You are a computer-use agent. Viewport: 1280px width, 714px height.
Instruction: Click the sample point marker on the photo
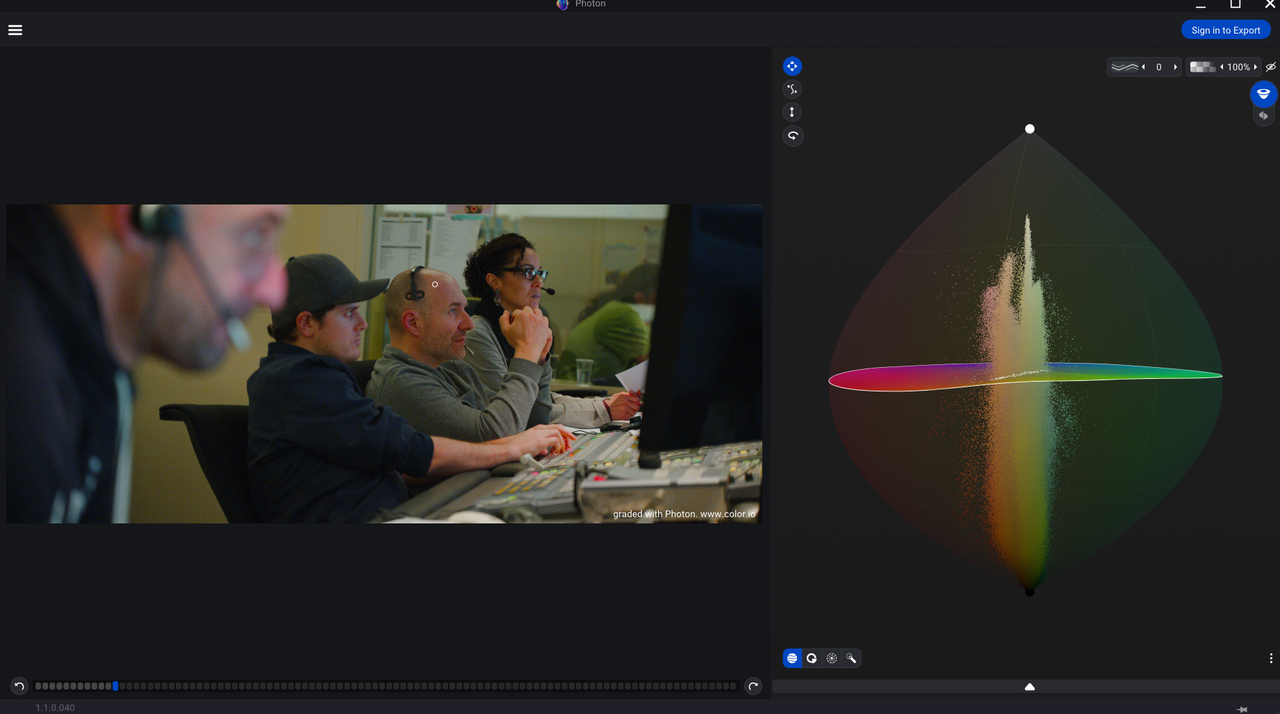pyautogui.click(x=435, y=284)
